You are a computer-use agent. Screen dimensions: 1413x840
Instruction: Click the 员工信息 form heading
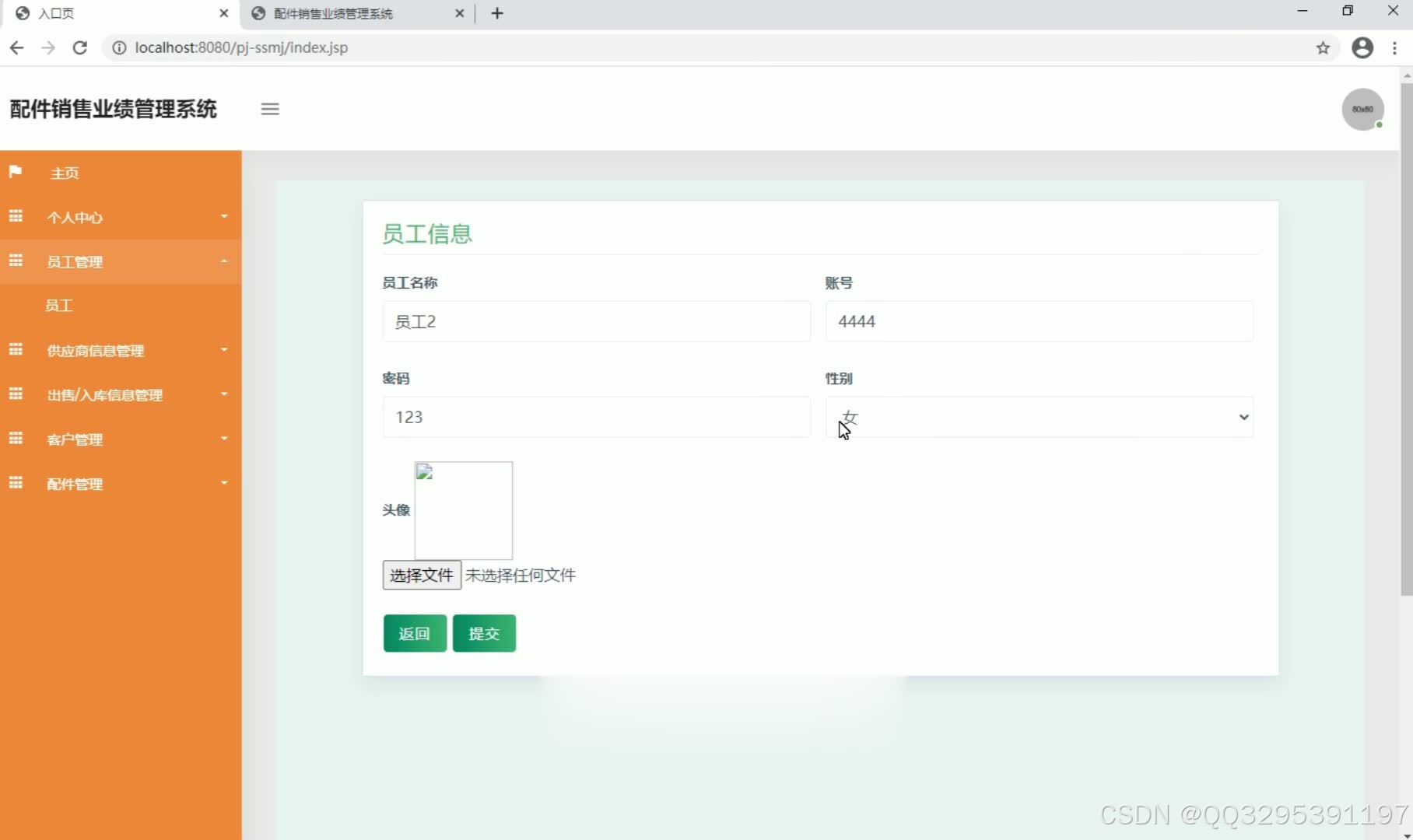(x=427, y=234)
